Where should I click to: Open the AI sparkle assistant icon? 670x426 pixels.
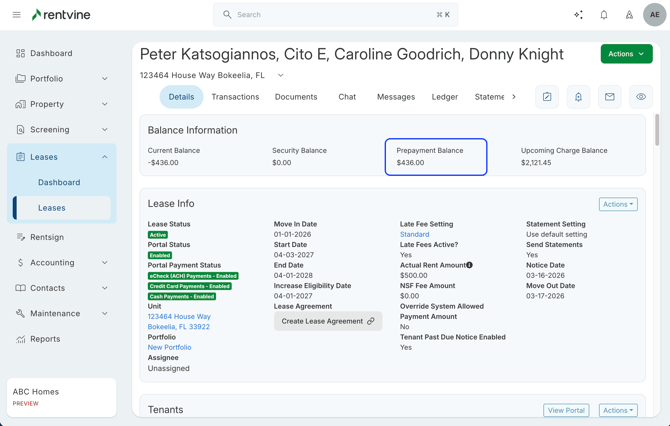click(x=578, y=15)
